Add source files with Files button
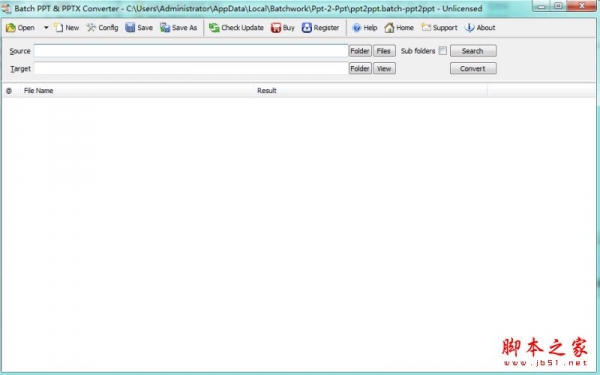 tap(384, 51)
